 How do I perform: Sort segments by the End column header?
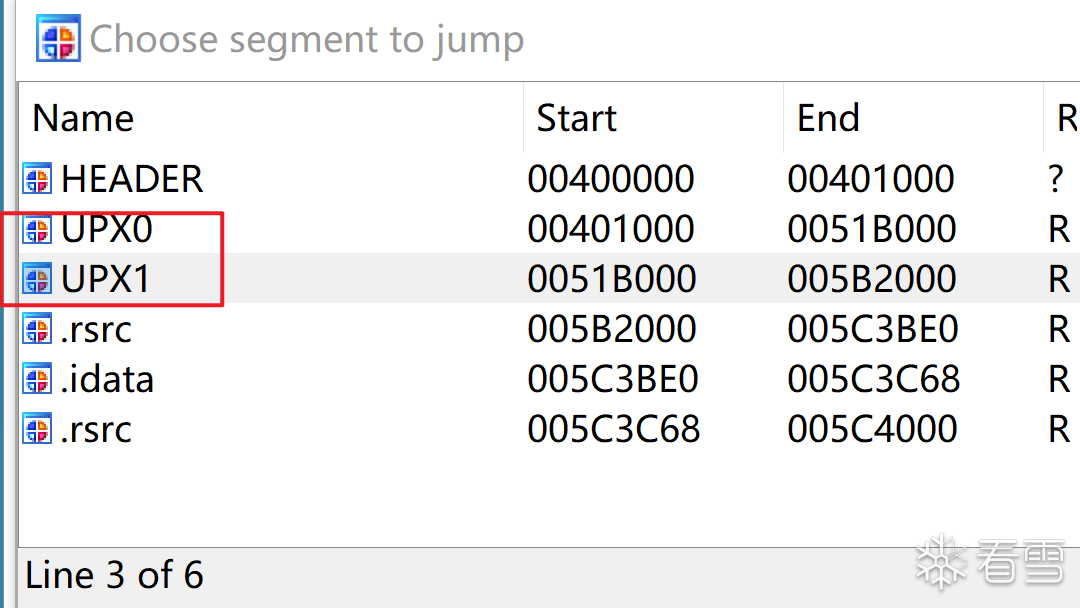coord(828,118)
